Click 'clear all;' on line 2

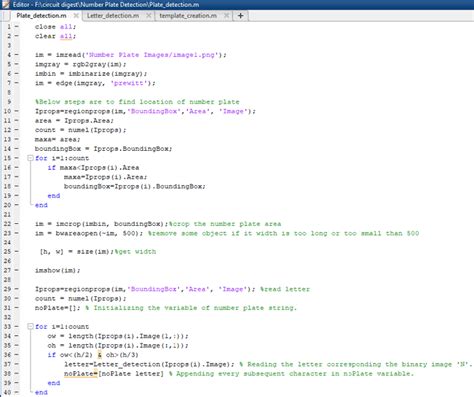[55, 36]
